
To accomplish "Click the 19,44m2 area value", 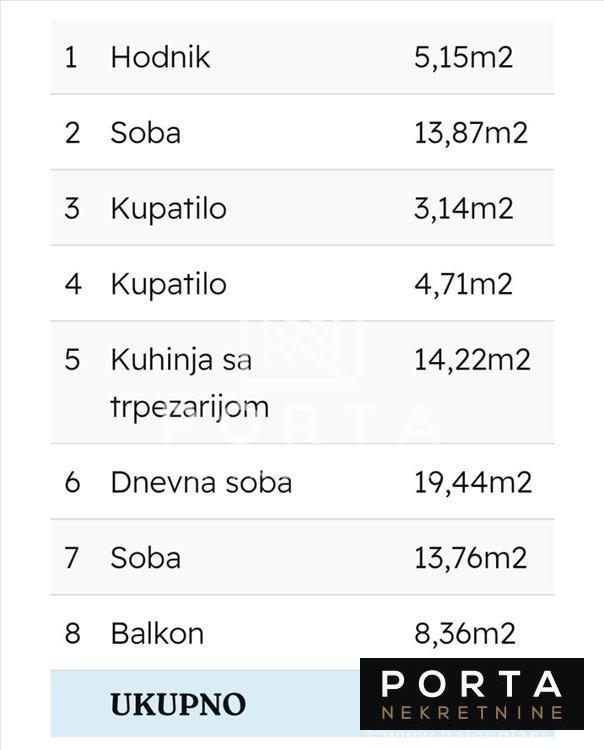I will [472, 482].
